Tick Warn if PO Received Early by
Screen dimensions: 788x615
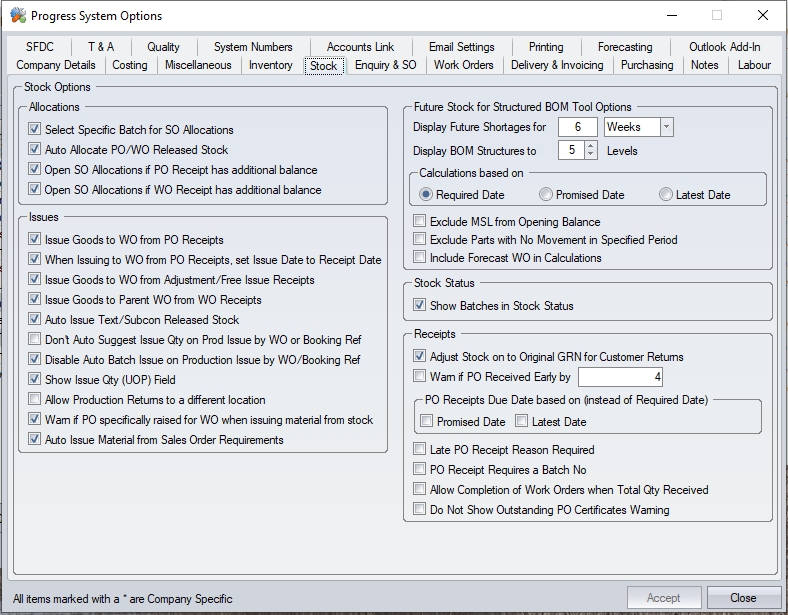point(420,377)
